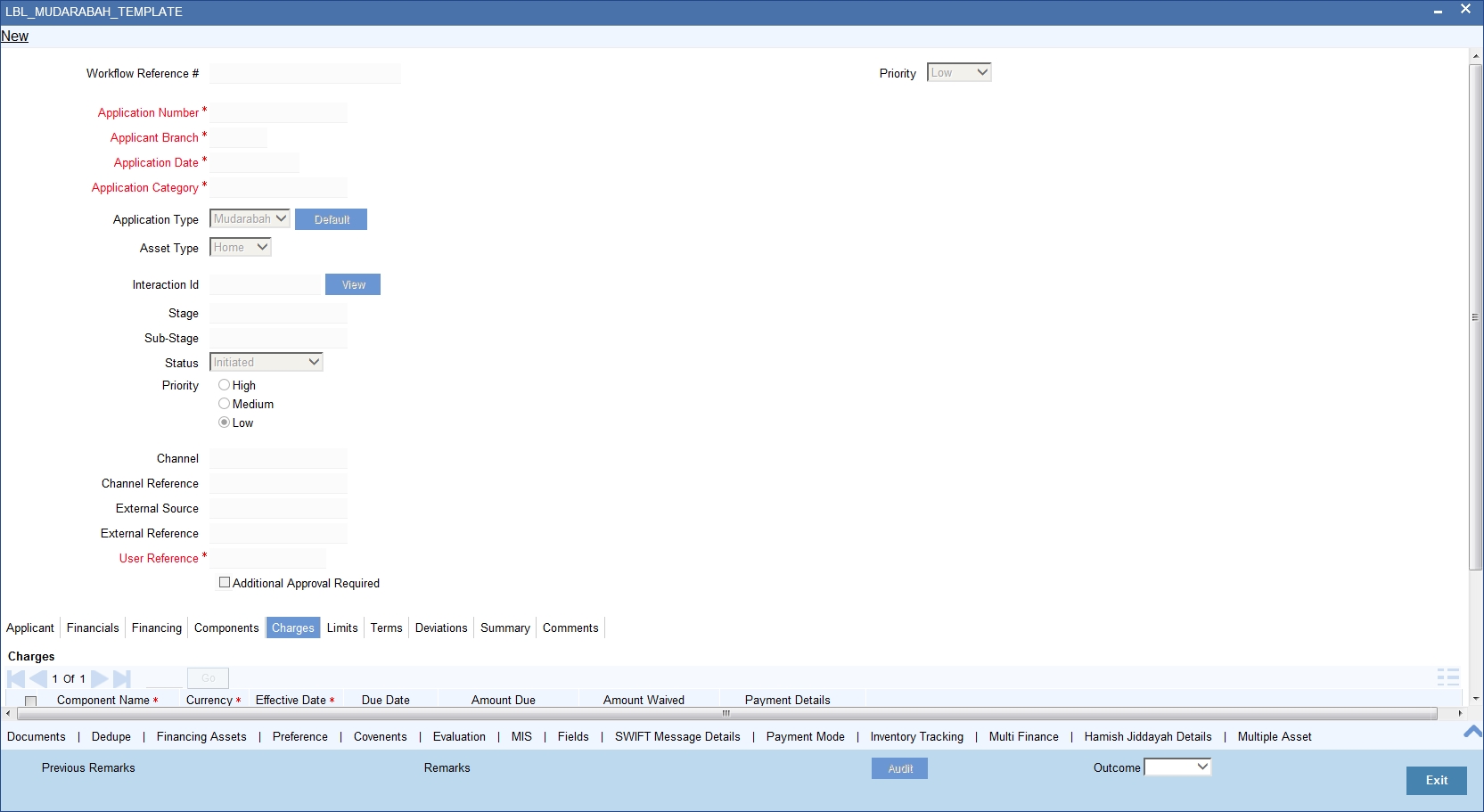This screenshot has height=812, width=1484.
Task: Expand the Status dropdown
Action: (266, 362)
